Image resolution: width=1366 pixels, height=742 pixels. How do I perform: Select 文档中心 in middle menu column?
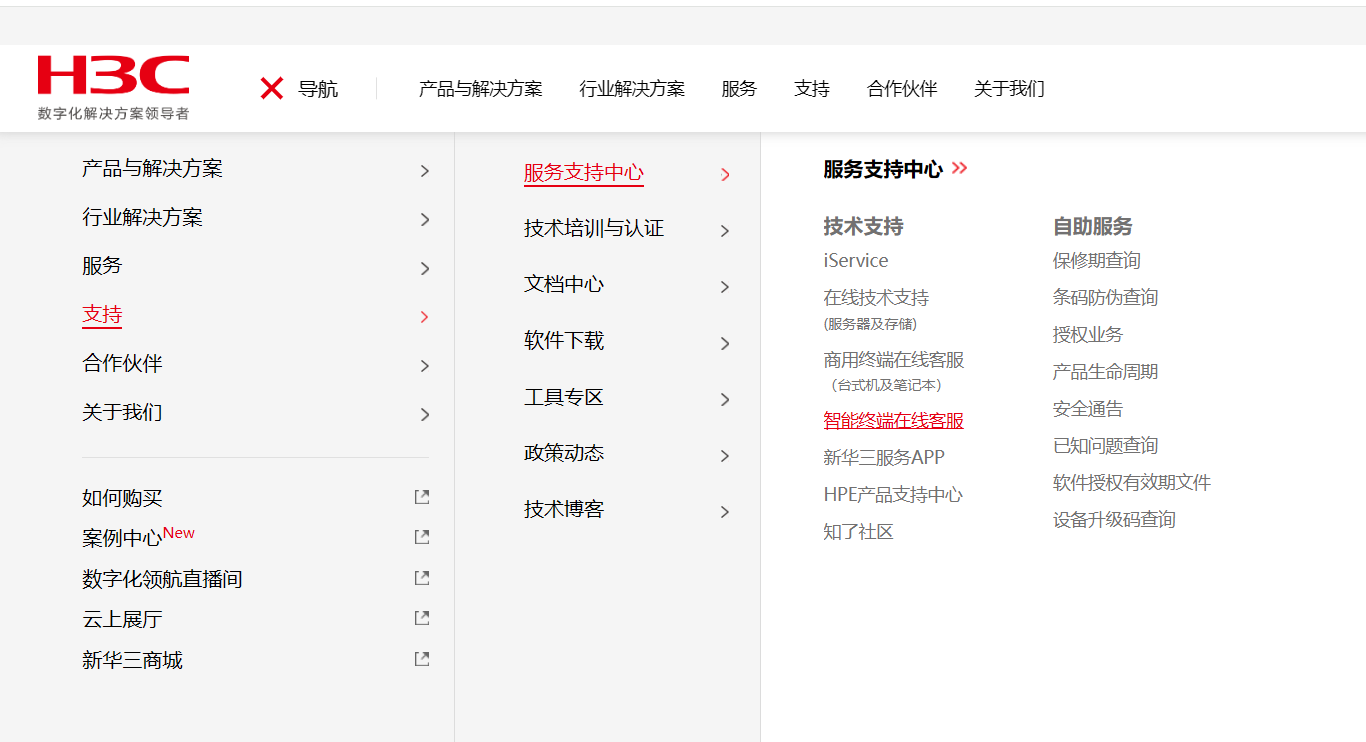(564, 285)
